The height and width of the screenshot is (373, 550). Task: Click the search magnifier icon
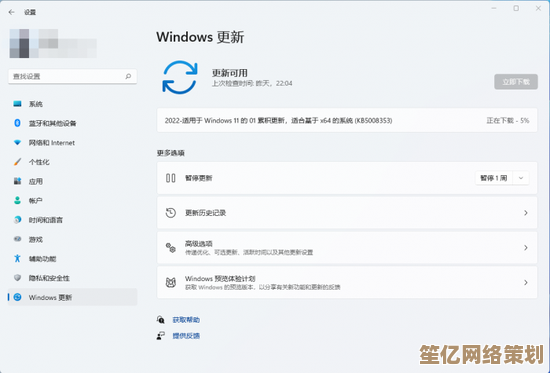pyautogui.click(x=128, y=76)
